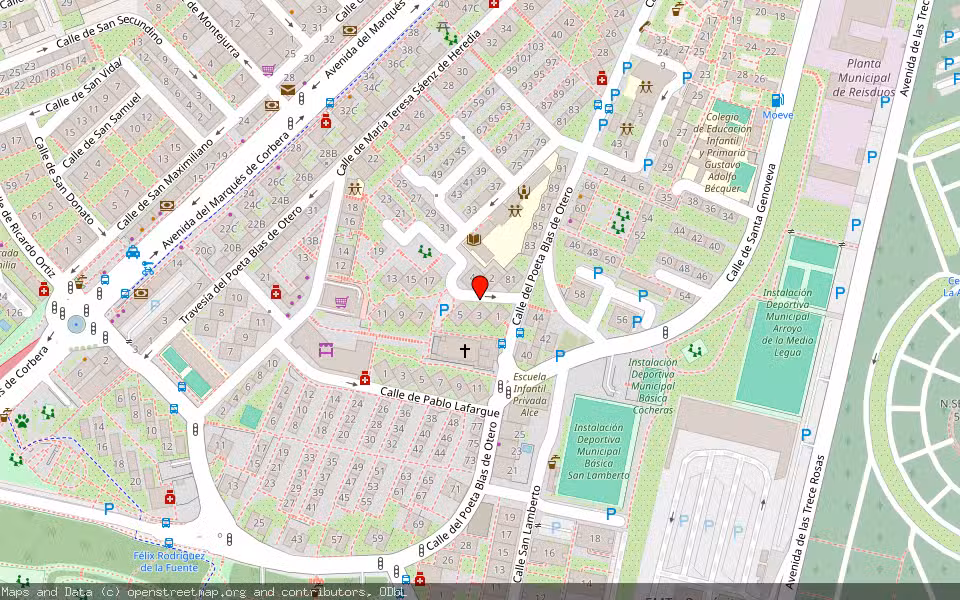Viewport: 960px width, 600px height.
Task: Click the purple picnic icon above Calle de Pablo Lafargue
Action: coord(327,350)
